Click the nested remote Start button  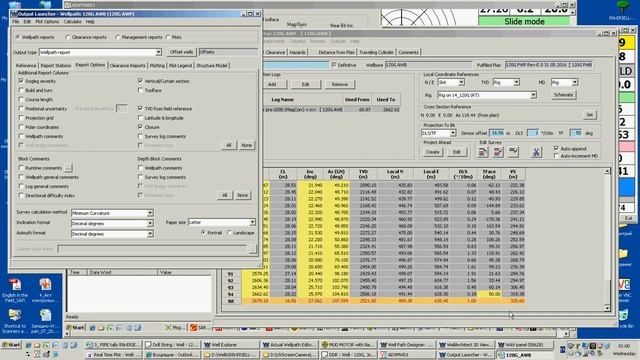click(76, 327)
